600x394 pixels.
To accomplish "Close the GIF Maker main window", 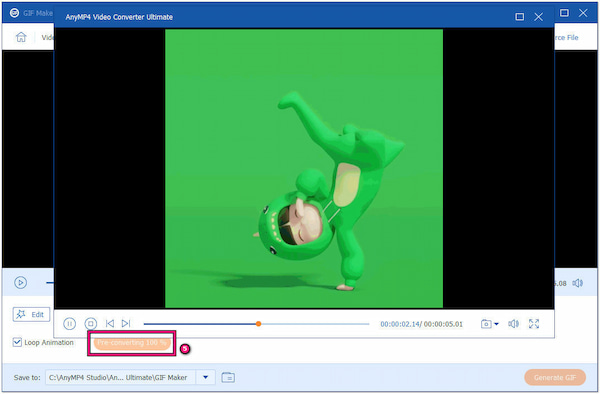I will pyautogui.click(x=583, y=13).
